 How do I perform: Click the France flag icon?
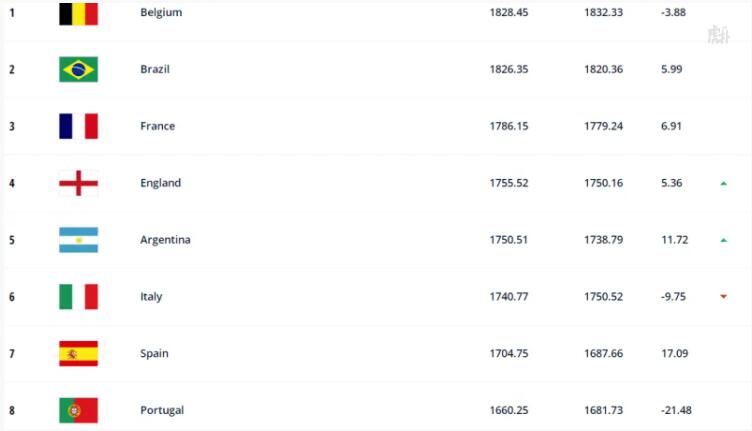coord(78,126)
